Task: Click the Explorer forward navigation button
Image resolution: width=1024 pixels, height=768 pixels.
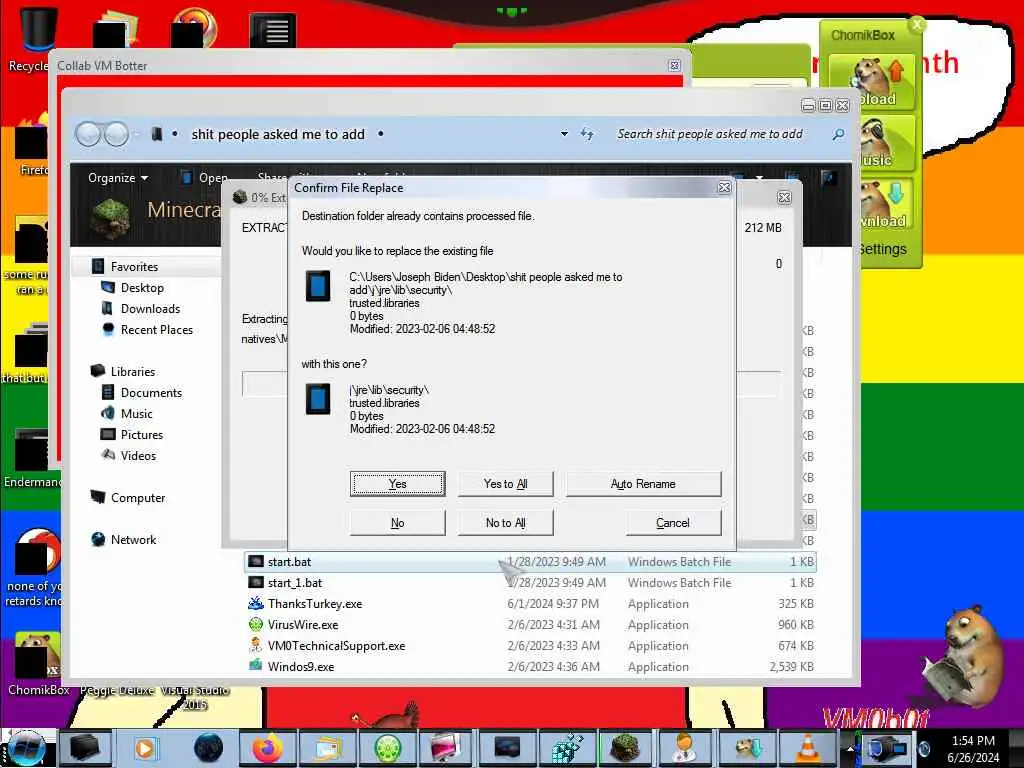Action: click(x=116, y=135)
